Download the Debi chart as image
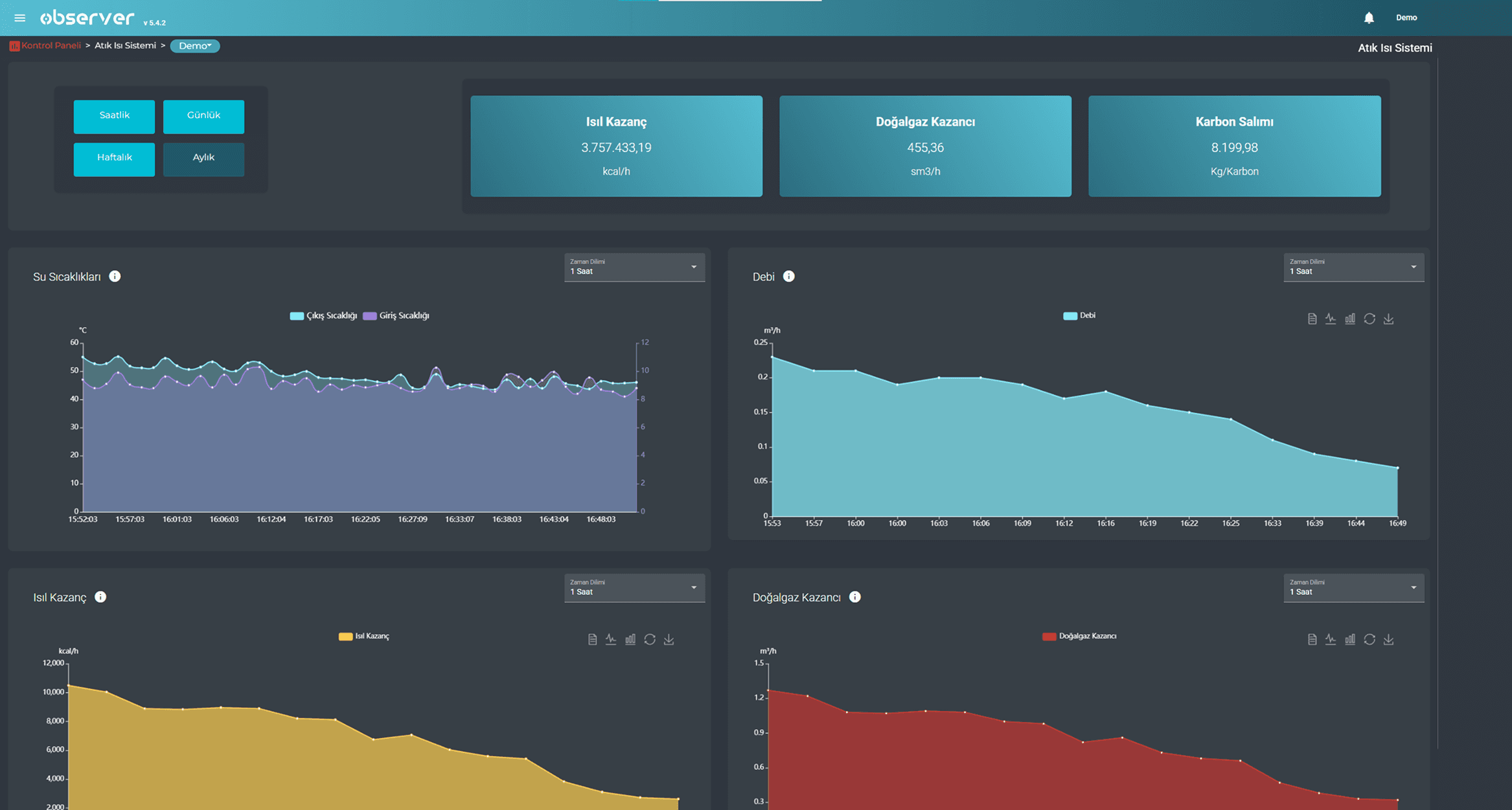 (x=1389, y=319)
